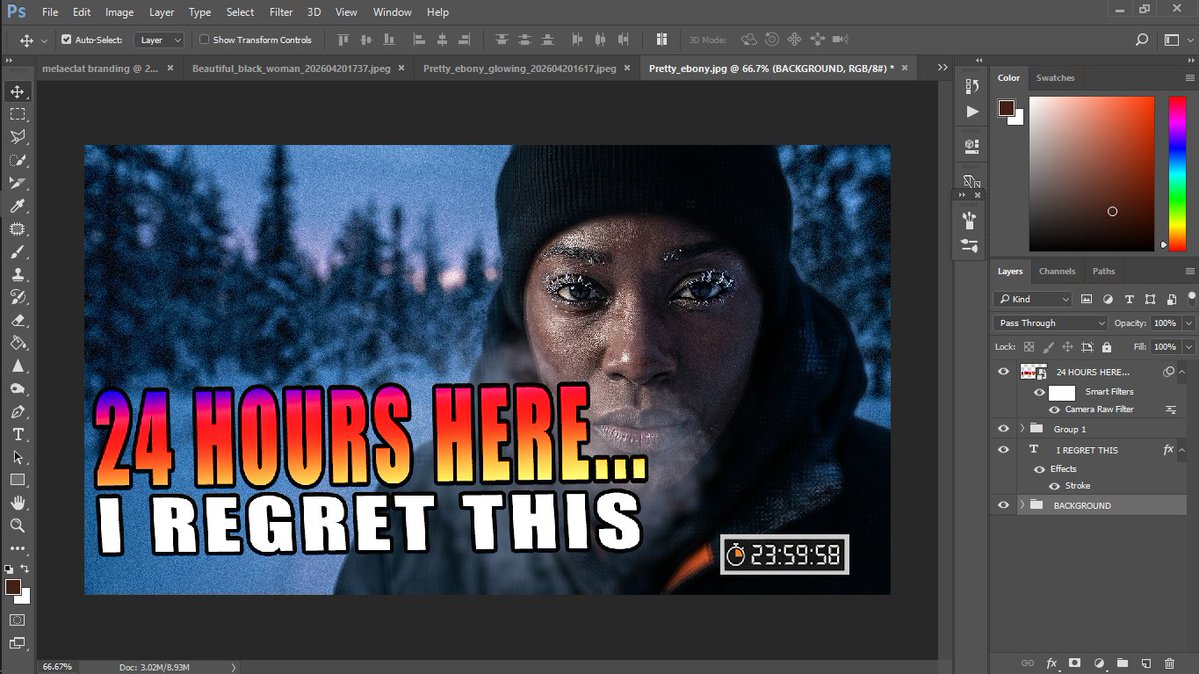Select the History Brush tool
The image size is (1199, 674).
[x=18, y=297]
